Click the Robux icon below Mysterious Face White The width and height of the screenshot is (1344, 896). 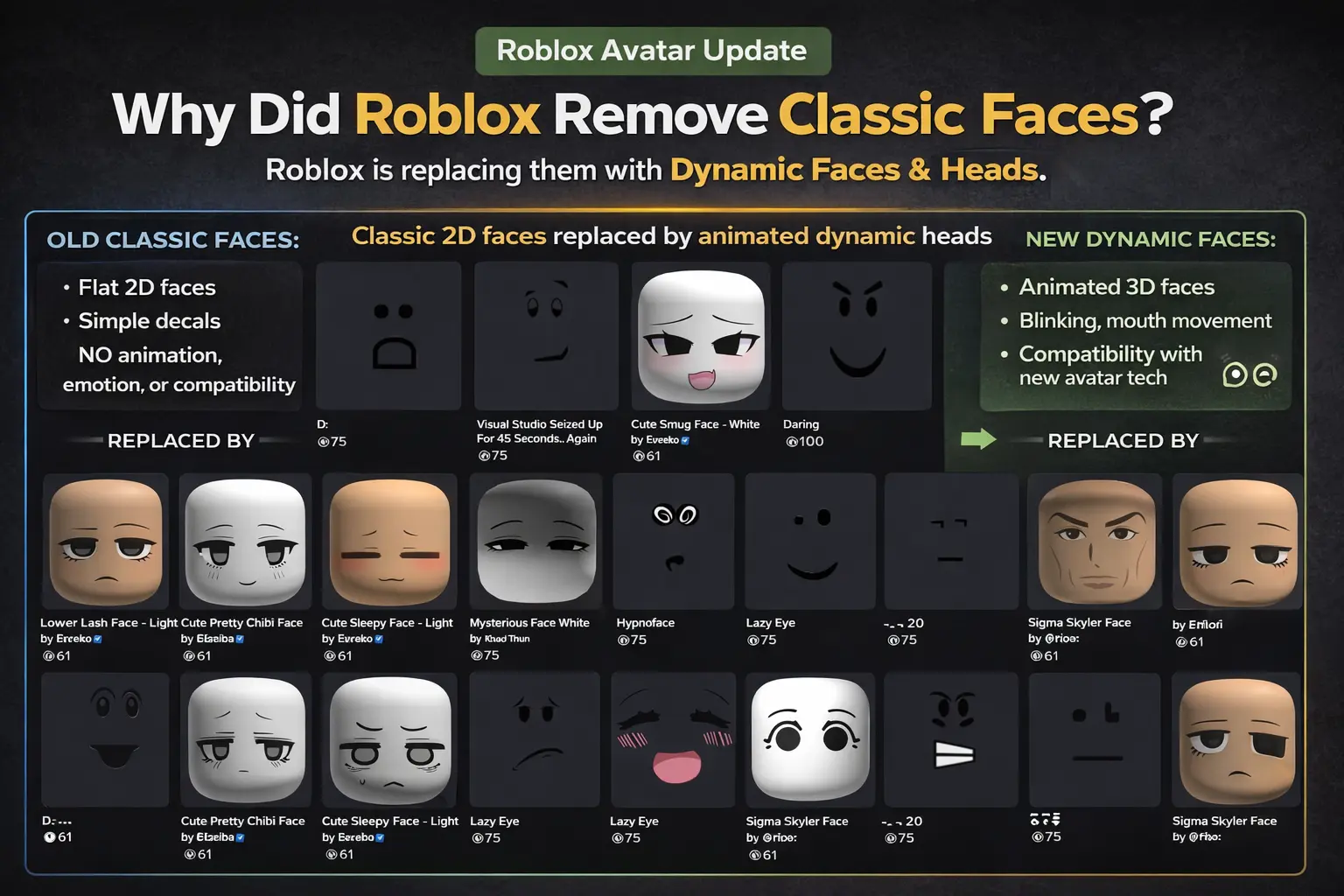tap(477, 655)
